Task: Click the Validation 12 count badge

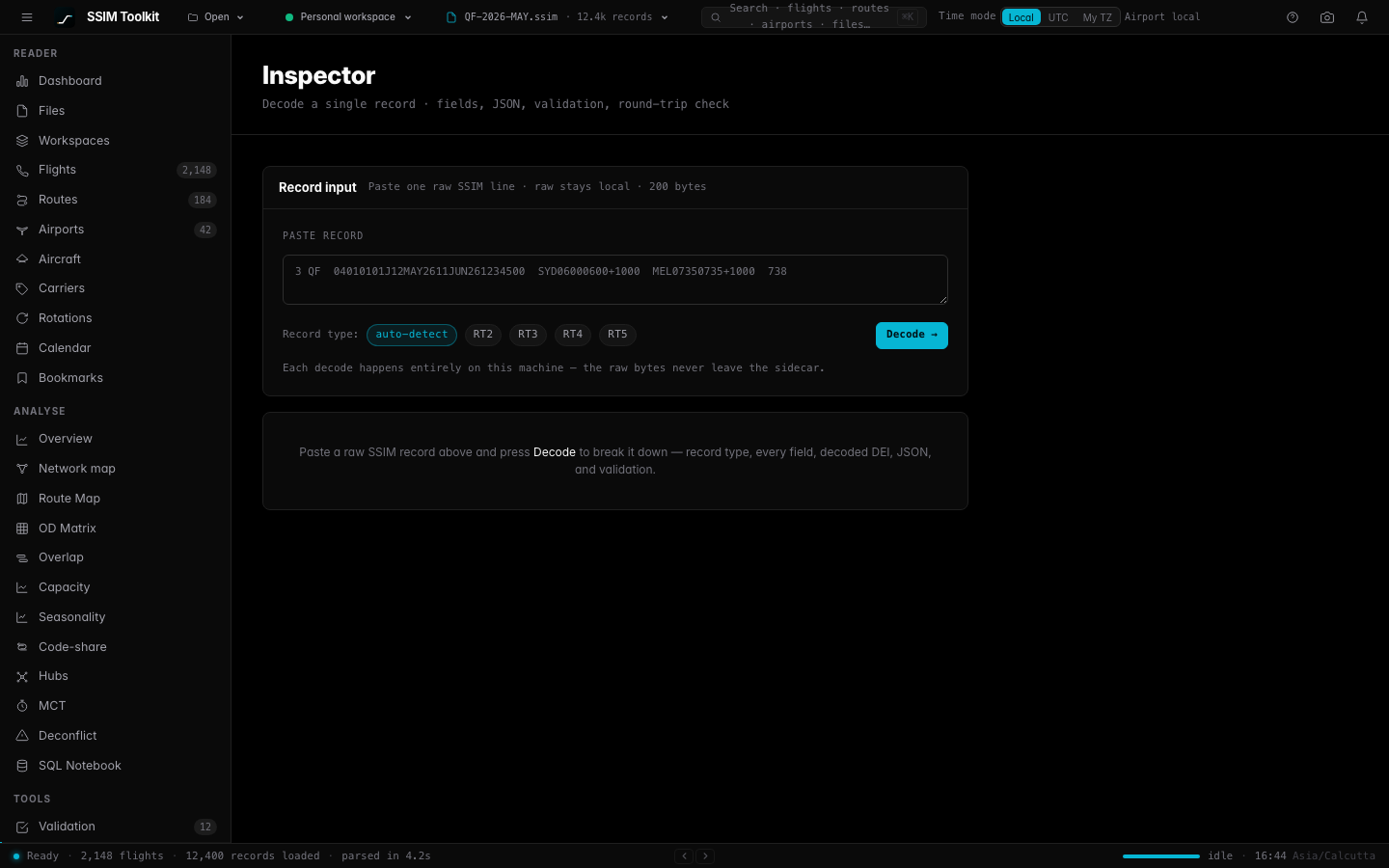Action: pos(205,827)
